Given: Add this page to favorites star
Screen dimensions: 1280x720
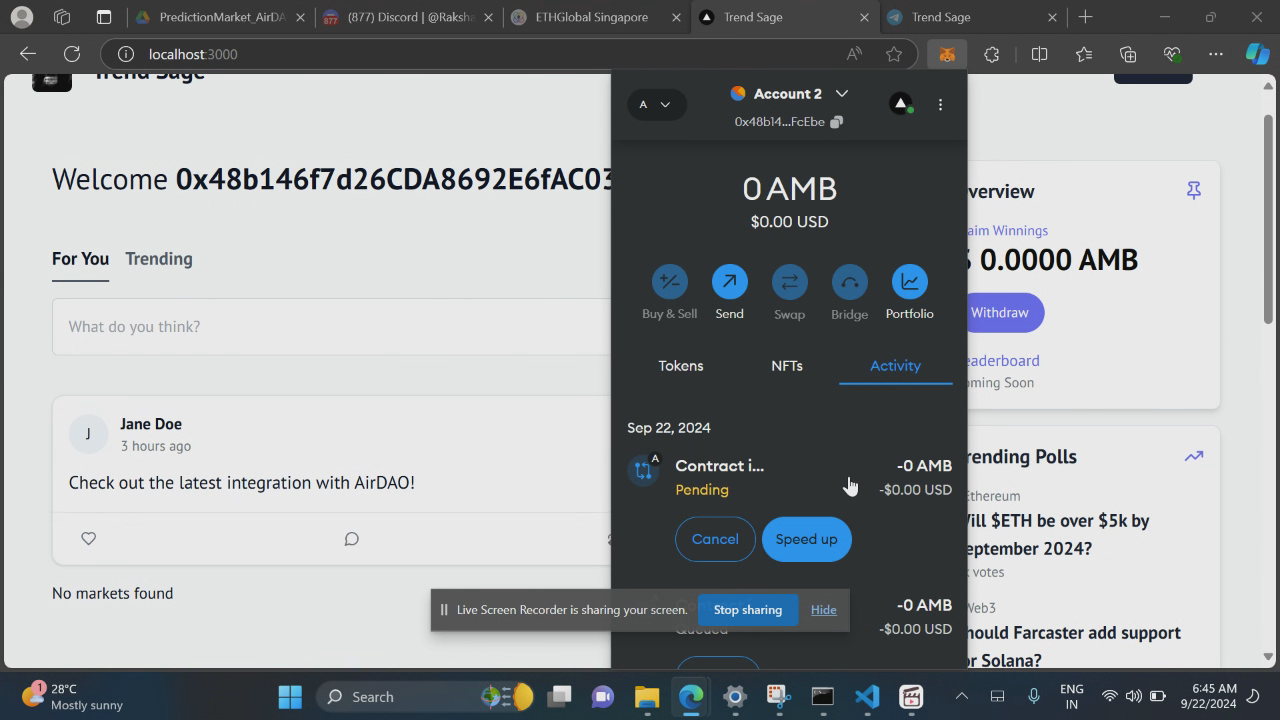Looking at the screenshot, I should click(894, 54).
